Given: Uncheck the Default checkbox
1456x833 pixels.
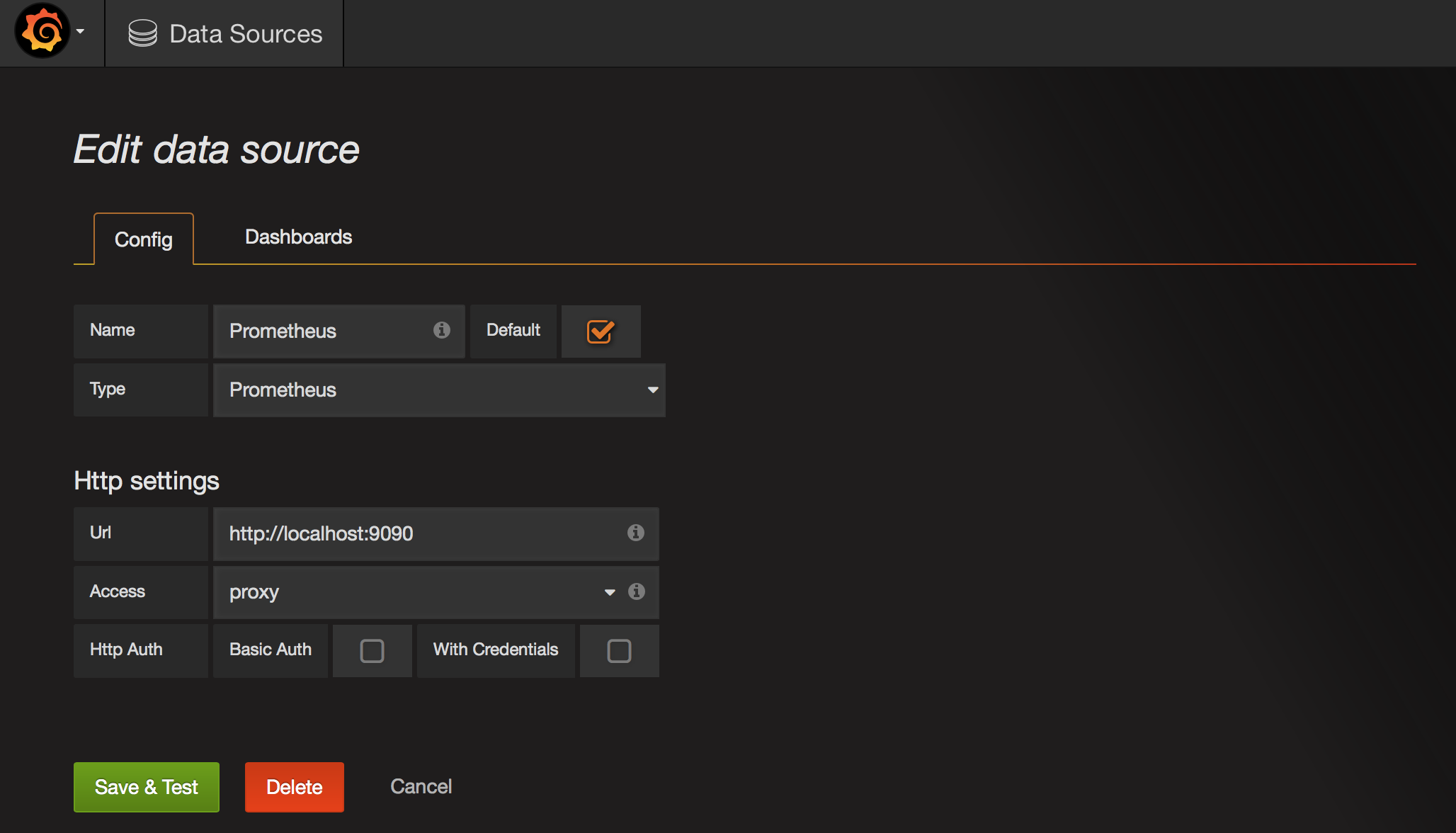Looking at the screenshot, I should (600, 331).
